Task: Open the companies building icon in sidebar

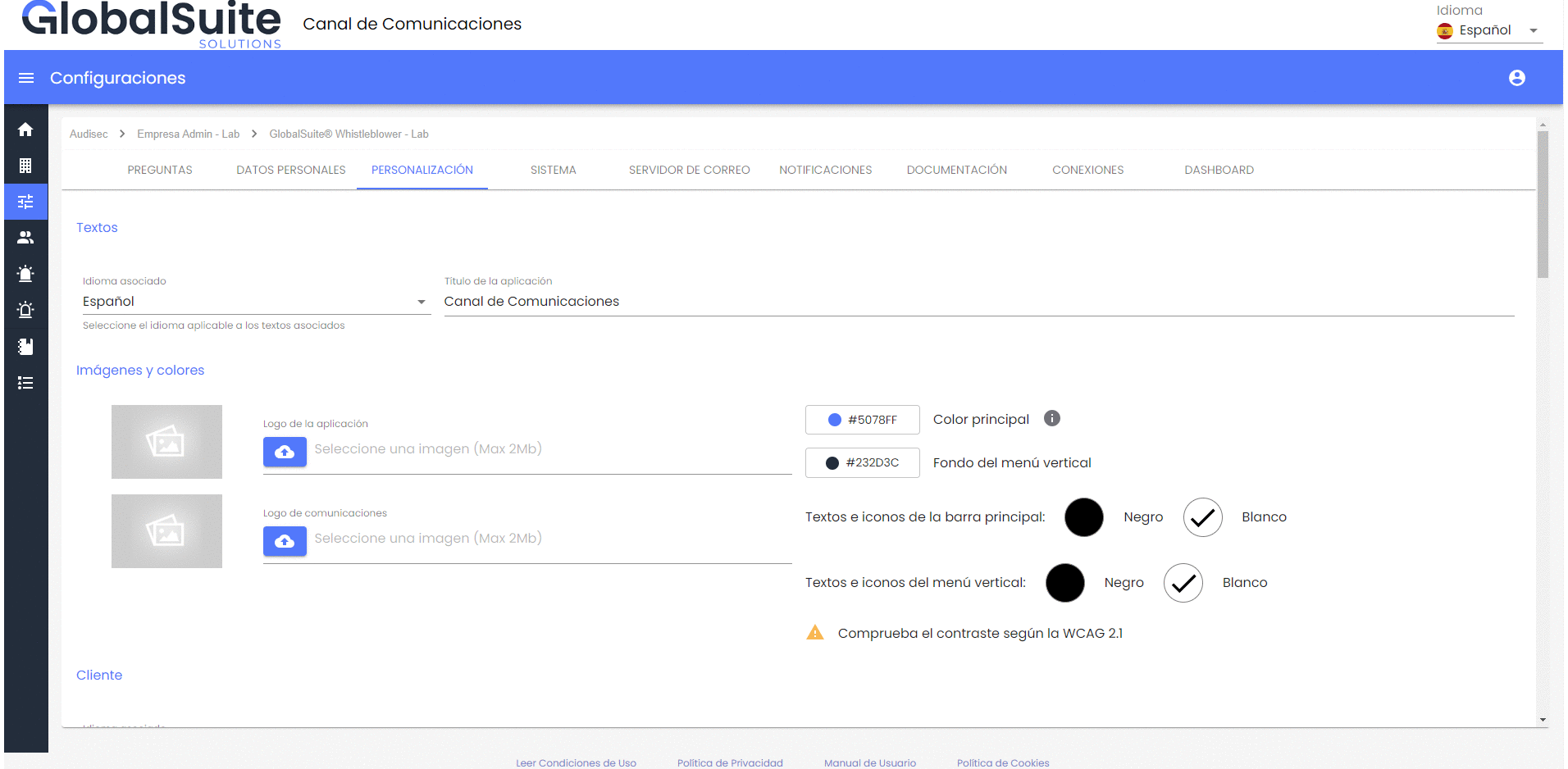Action: click(x=25, y=166)
